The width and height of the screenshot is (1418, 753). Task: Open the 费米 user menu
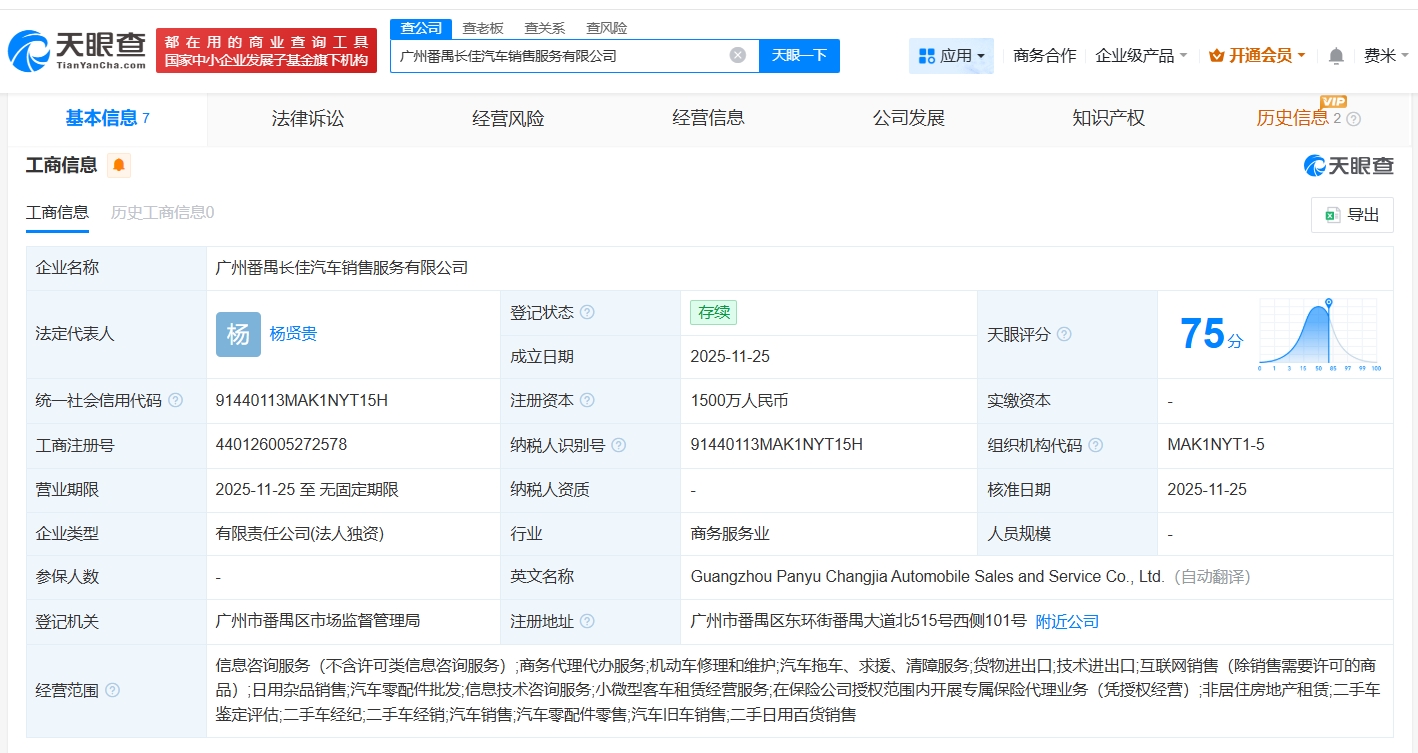1385,56
